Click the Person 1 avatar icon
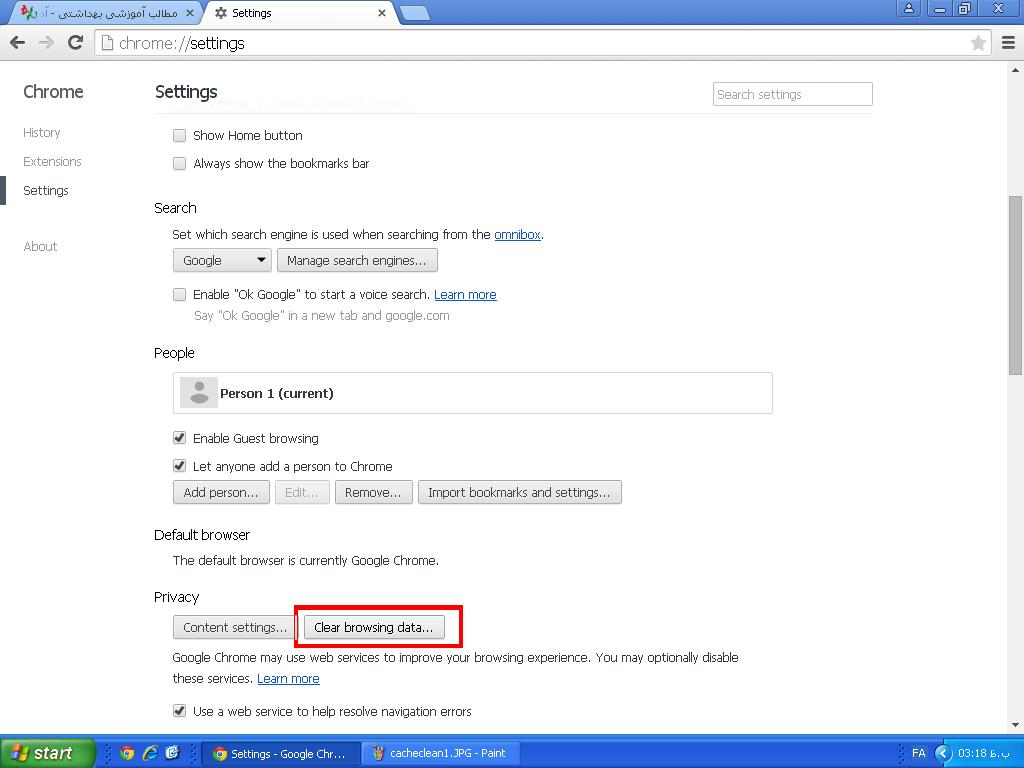The width and height of the screenshot is (1024, 768). tap(199, 393)
